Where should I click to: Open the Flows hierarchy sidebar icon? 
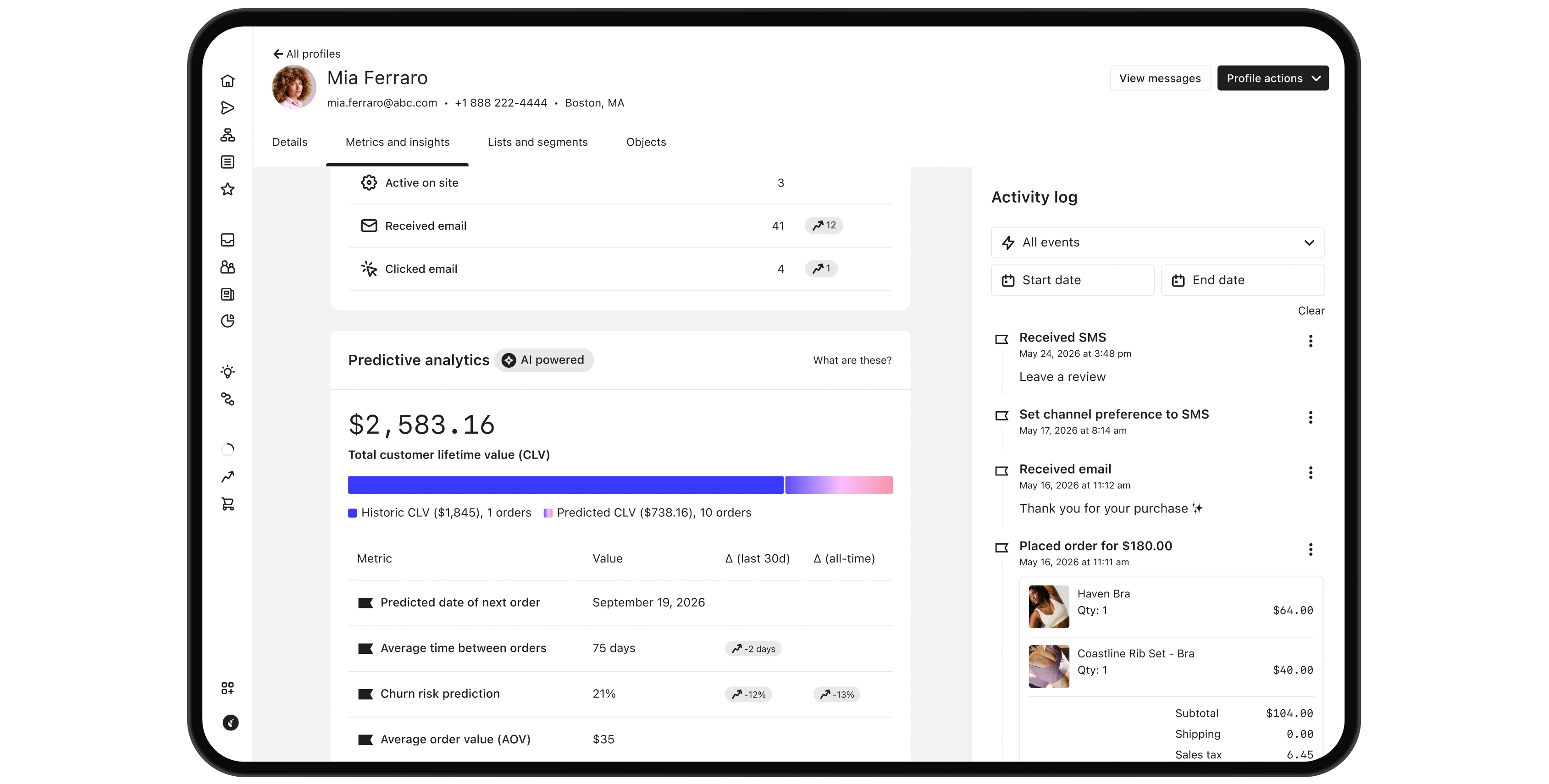[227, 135]
